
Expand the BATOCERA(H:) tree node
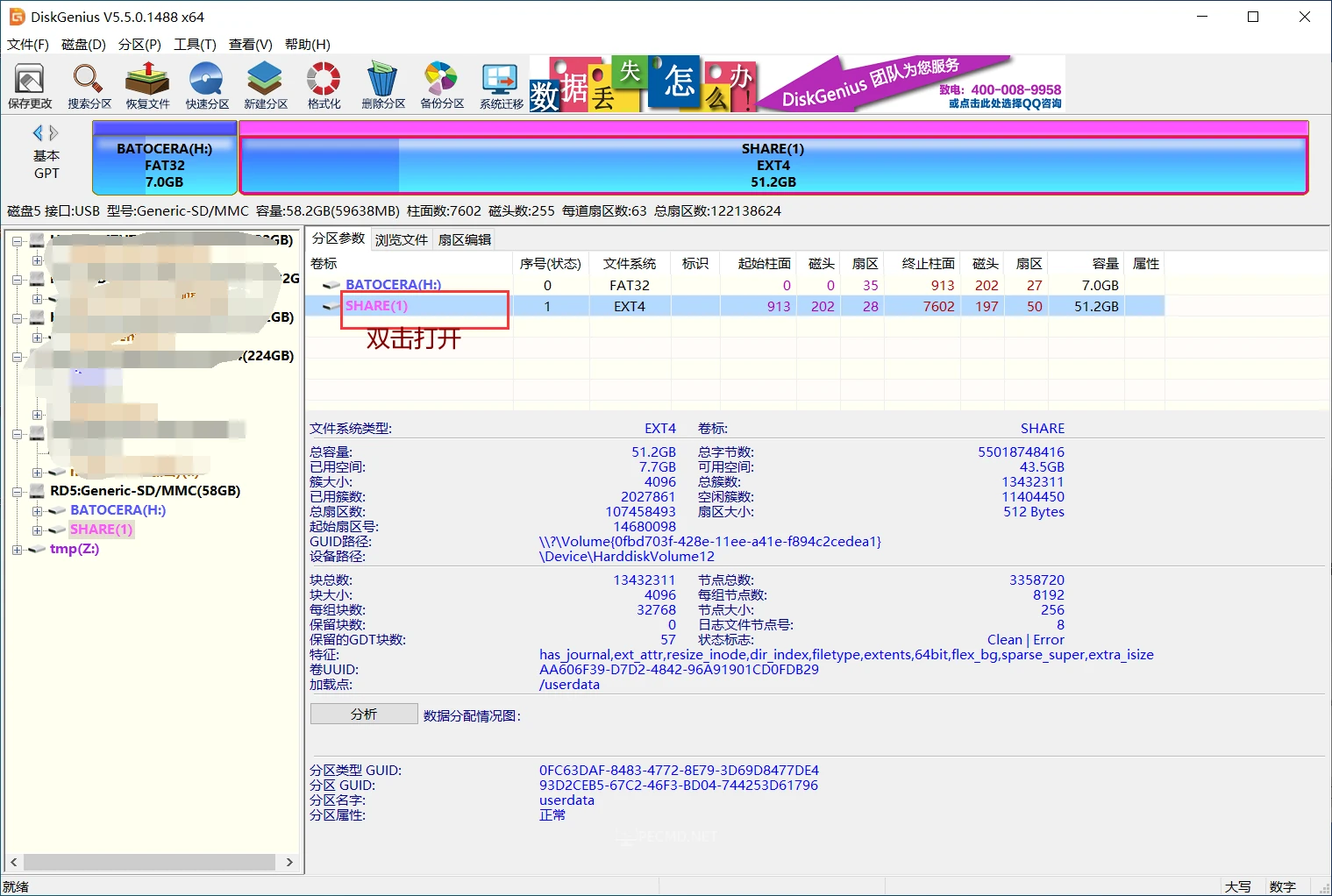tap(37, 510)
